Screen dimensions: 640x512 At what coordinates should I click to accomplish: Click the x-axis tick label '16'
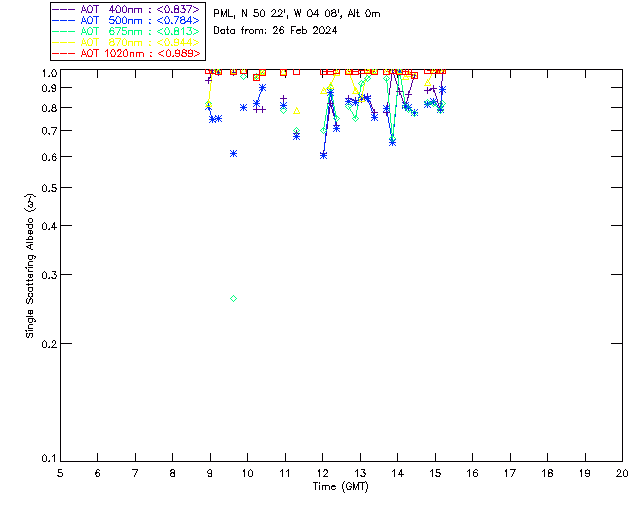473,473
